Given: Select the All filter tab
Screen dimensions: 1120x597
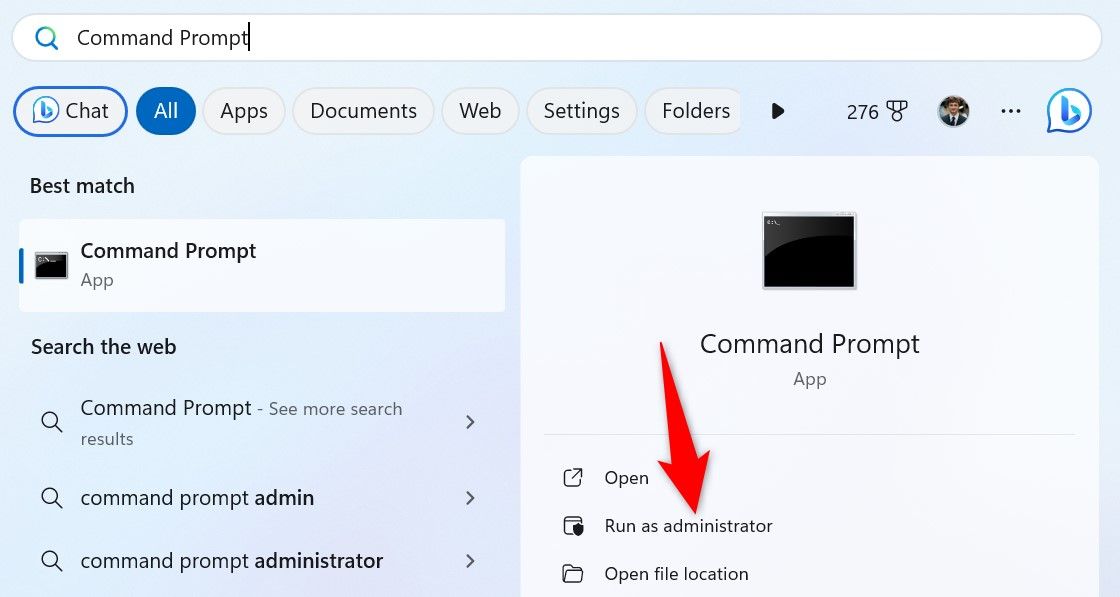Looking at the screenshot, I should click(166, 111).
